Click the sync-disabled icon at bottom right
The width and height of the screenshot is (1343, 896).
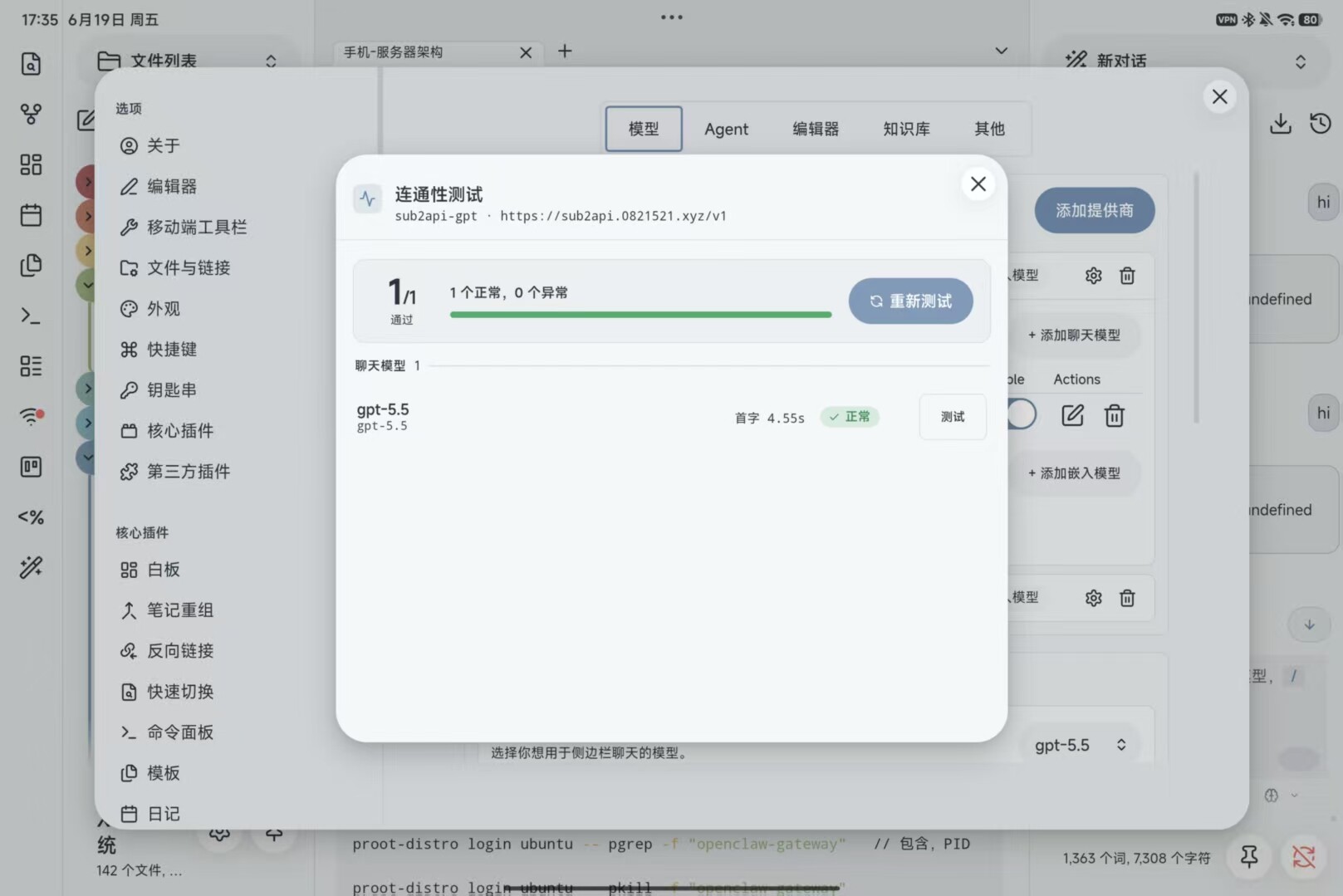(1304, 857)
